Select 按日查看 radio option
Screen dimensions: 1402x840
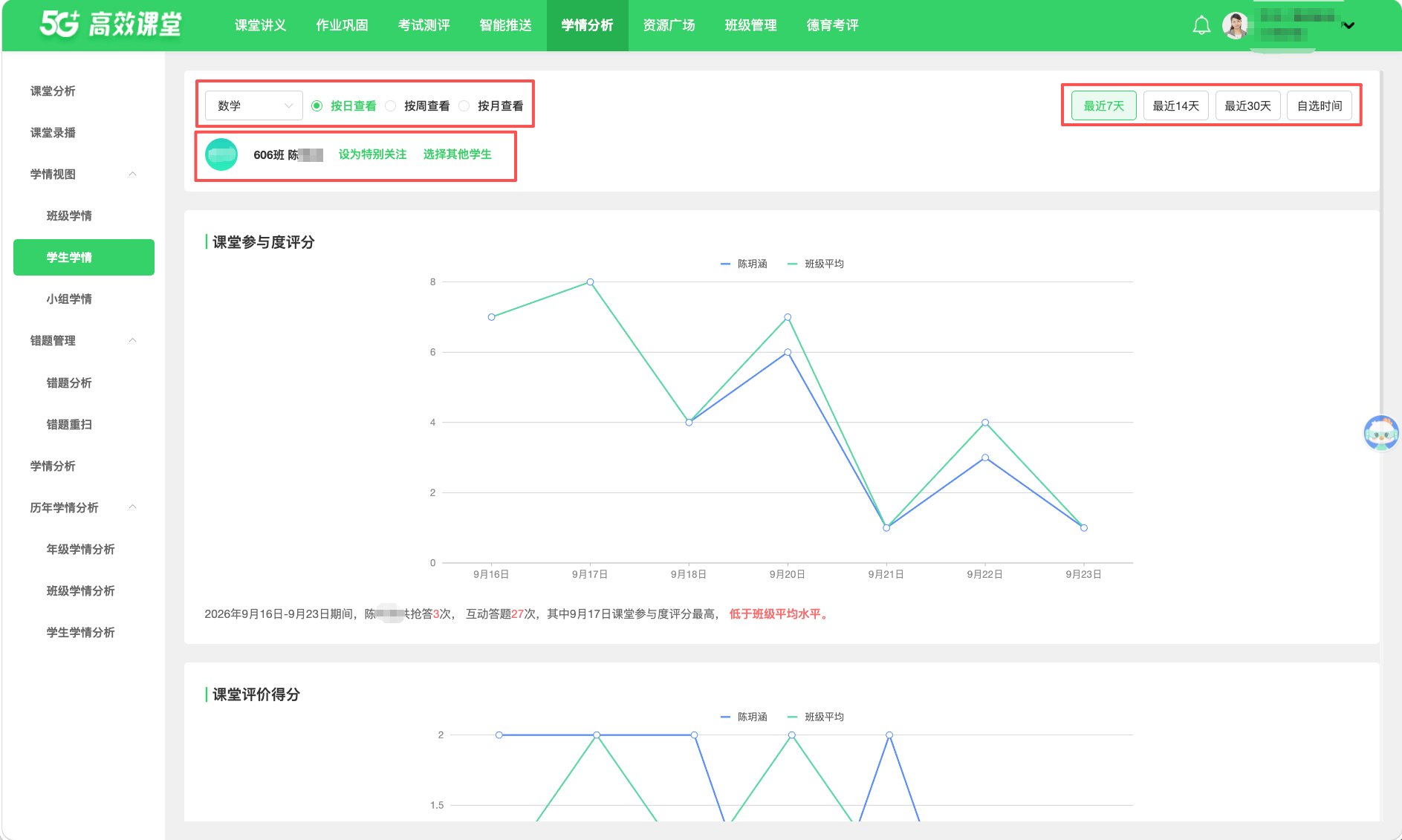344,106
